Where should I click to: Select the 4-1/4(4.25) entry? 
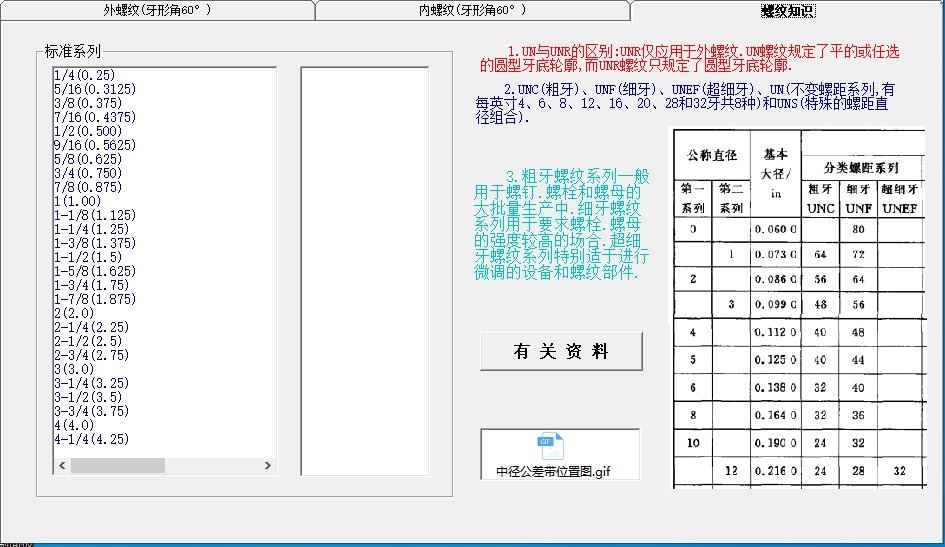(91, 439)
